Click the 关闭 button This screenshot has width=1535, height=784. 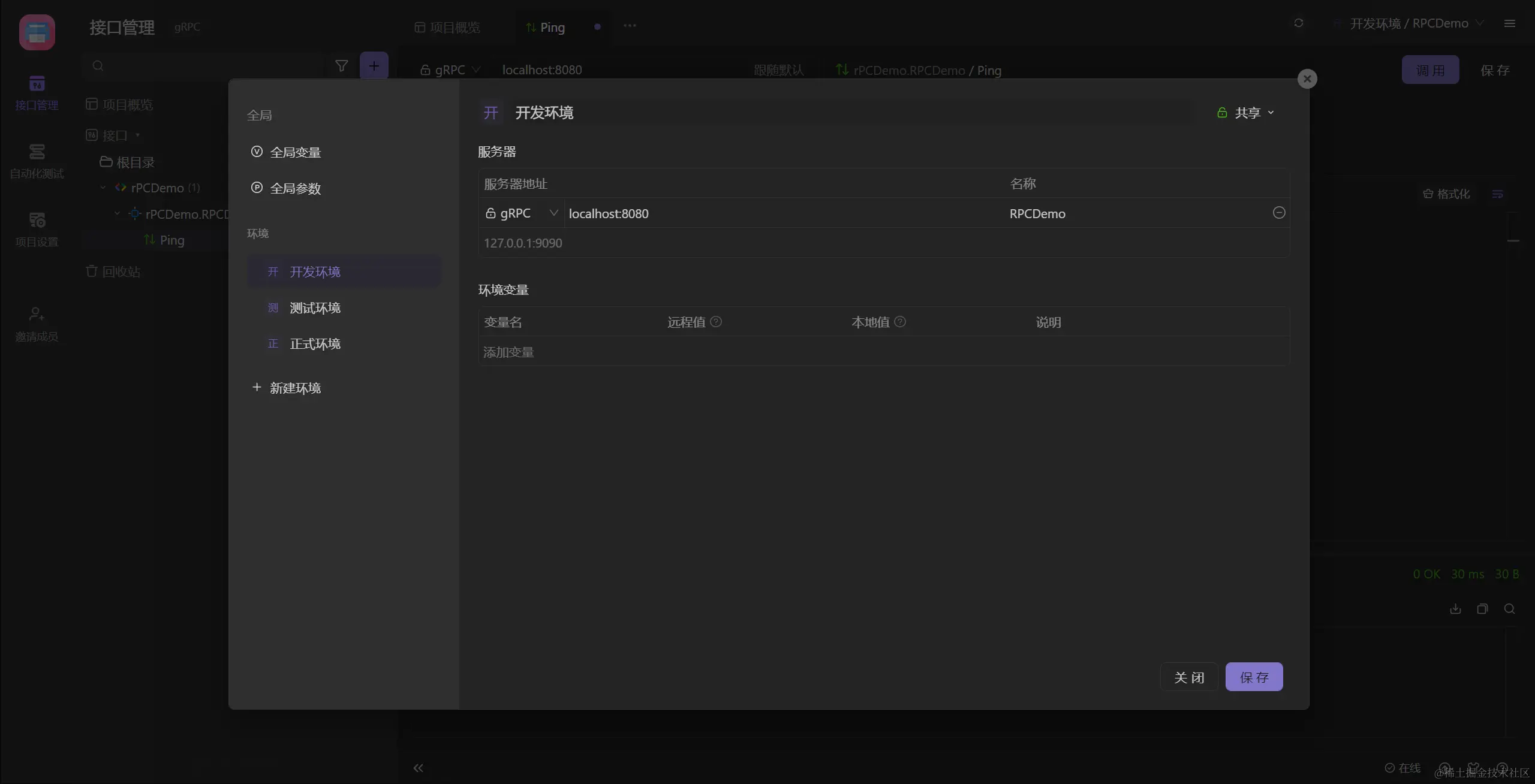[1189, 677]
